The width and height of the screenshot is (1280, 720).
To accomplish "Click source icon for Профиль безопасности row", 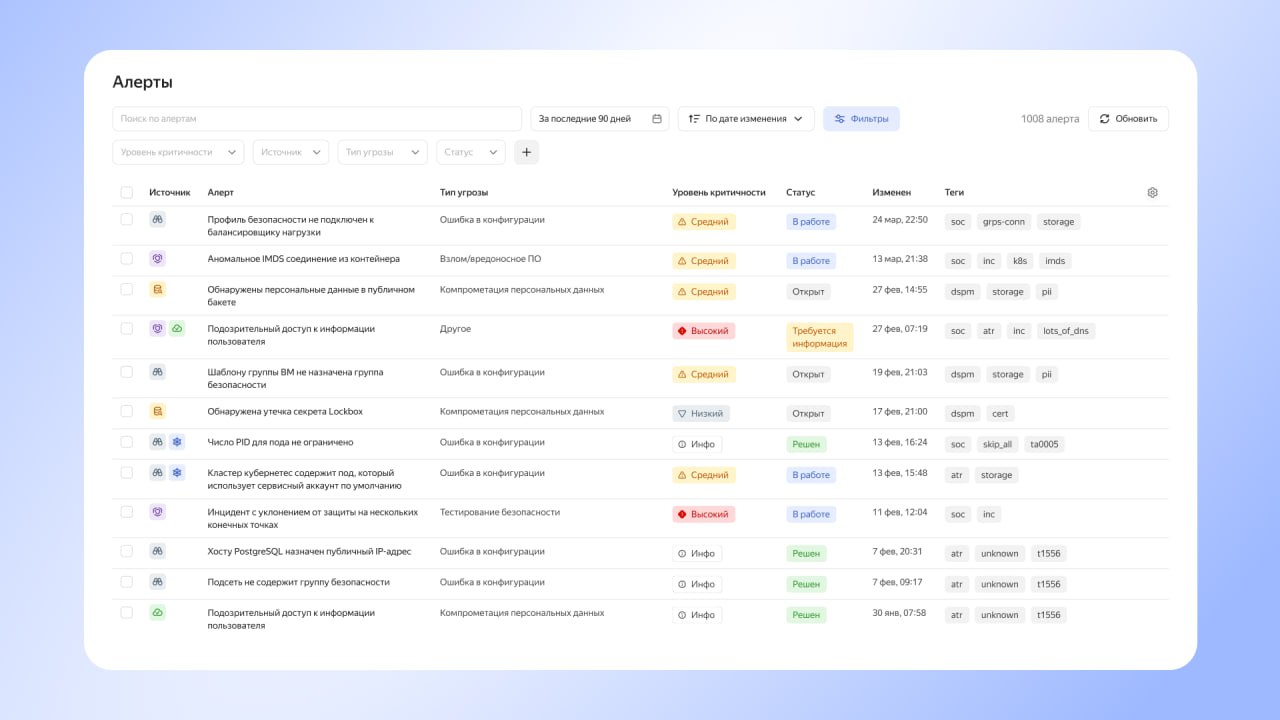I will pyautogui.click(x=157, y=219).
